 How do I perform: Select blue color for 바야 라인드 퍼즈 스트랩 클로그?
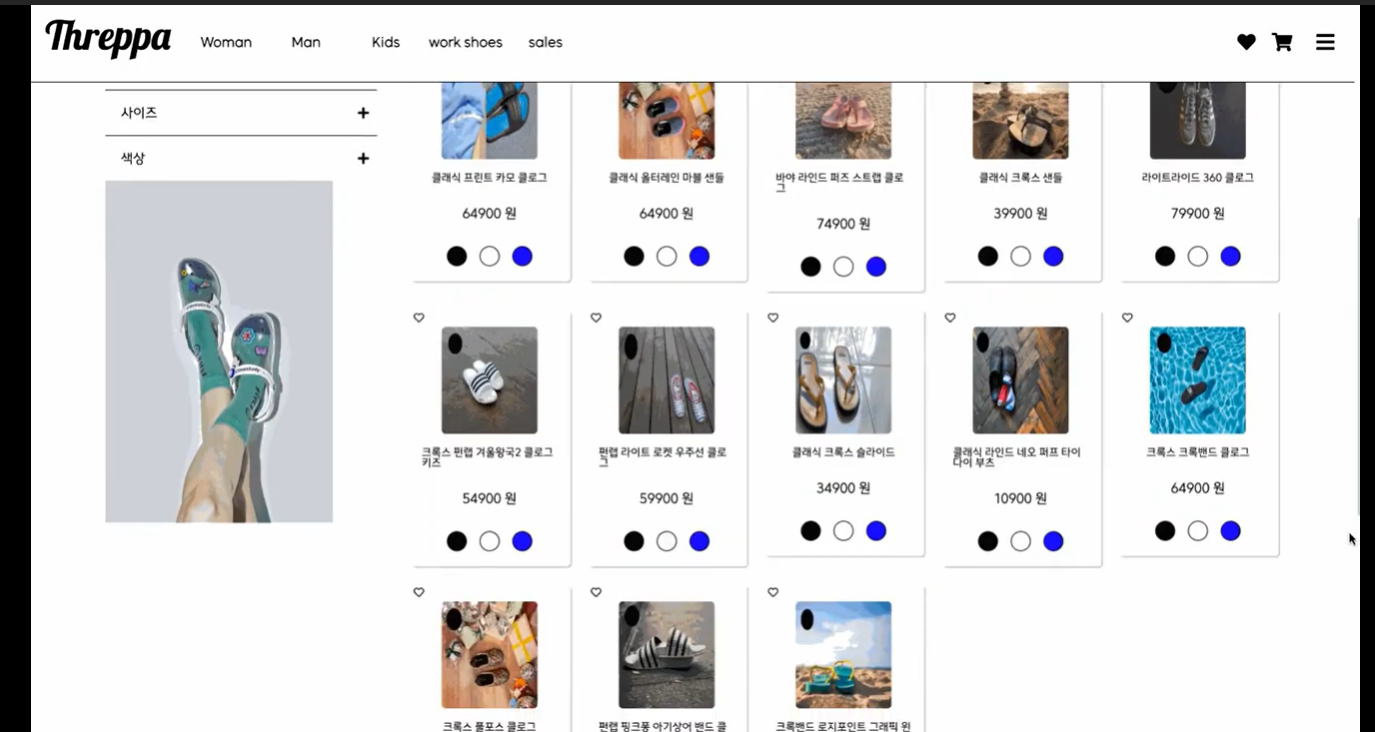click(876, 267)
